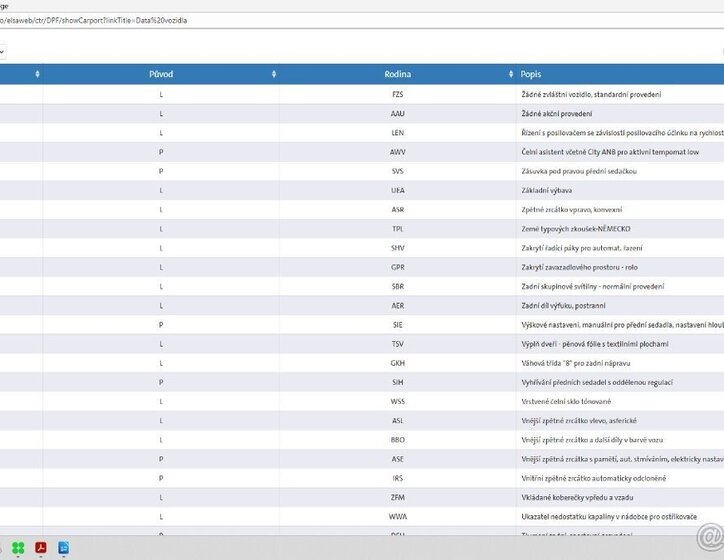Sort by the Původ column arrows
Image resolution: width=724 pixels, height=560 pixels.
[273, 74]
